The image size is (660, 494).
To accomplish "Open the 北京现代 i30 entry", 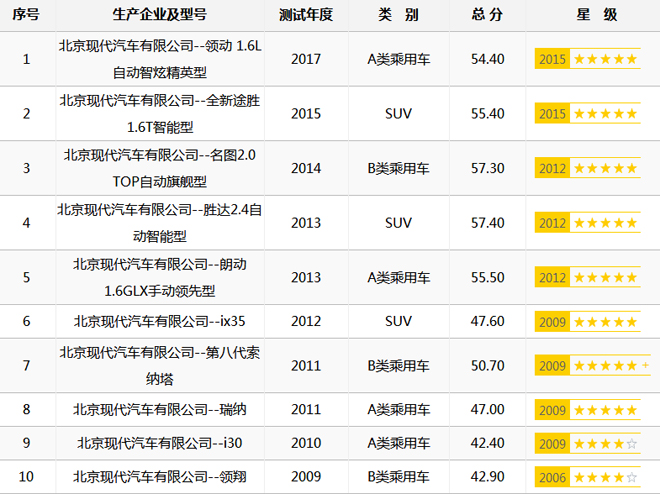I will [x=160, y=443].
